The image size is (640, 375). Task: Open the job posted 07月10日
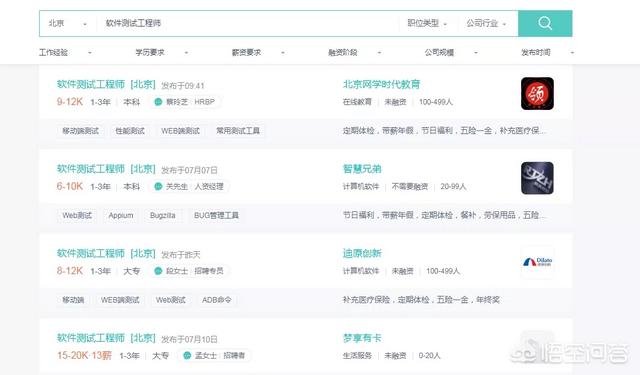coord(106,338)
